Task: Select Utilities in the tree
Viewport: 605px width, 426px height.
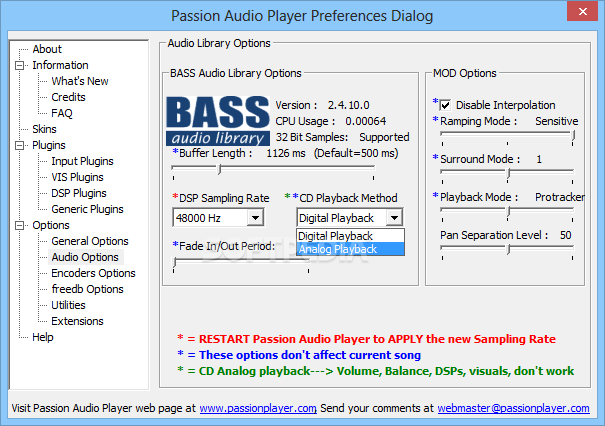Action: (68, 305)
